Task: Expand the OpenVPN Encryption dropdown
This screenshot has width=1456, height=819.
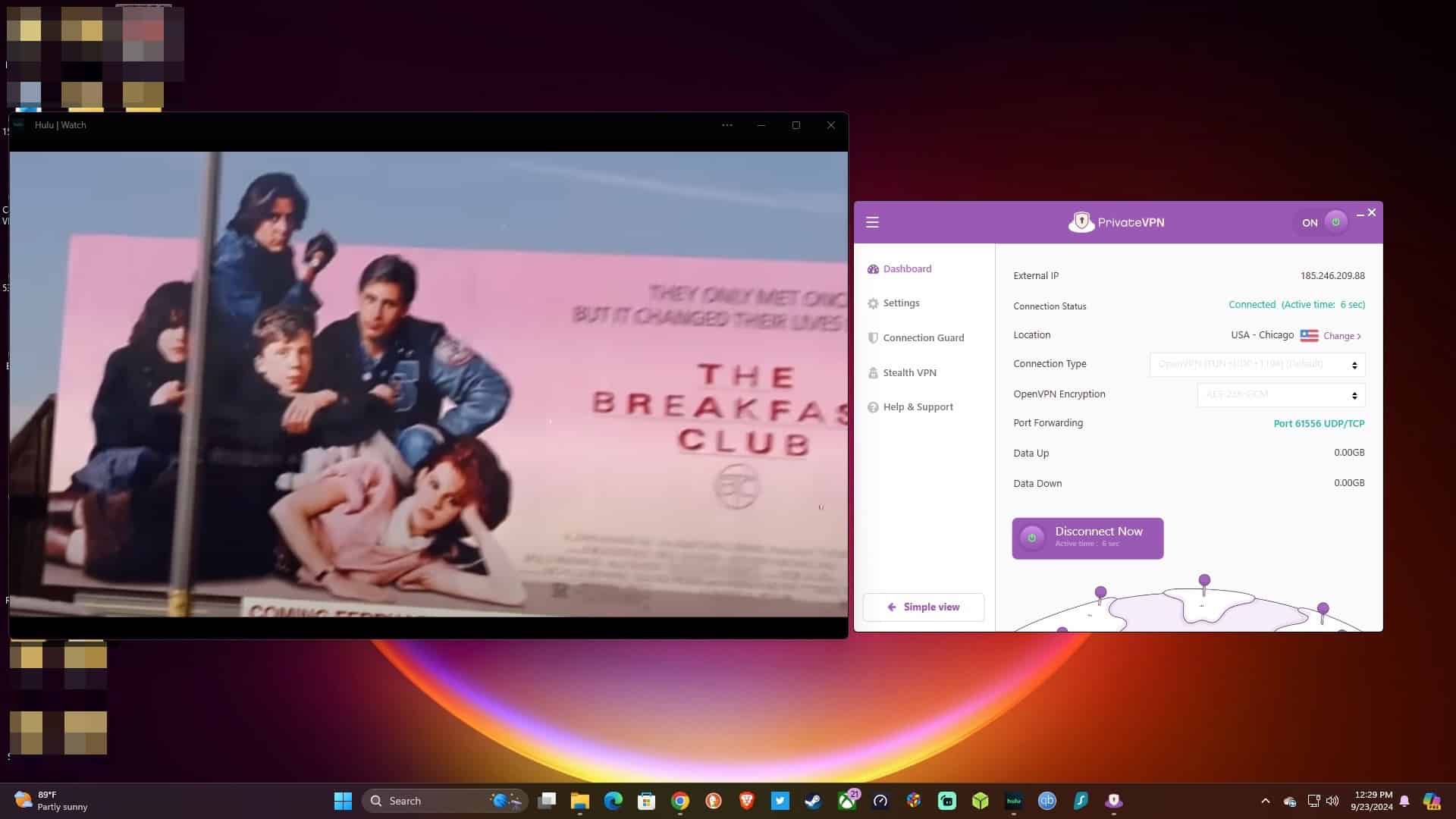Action: [1281, 395]
